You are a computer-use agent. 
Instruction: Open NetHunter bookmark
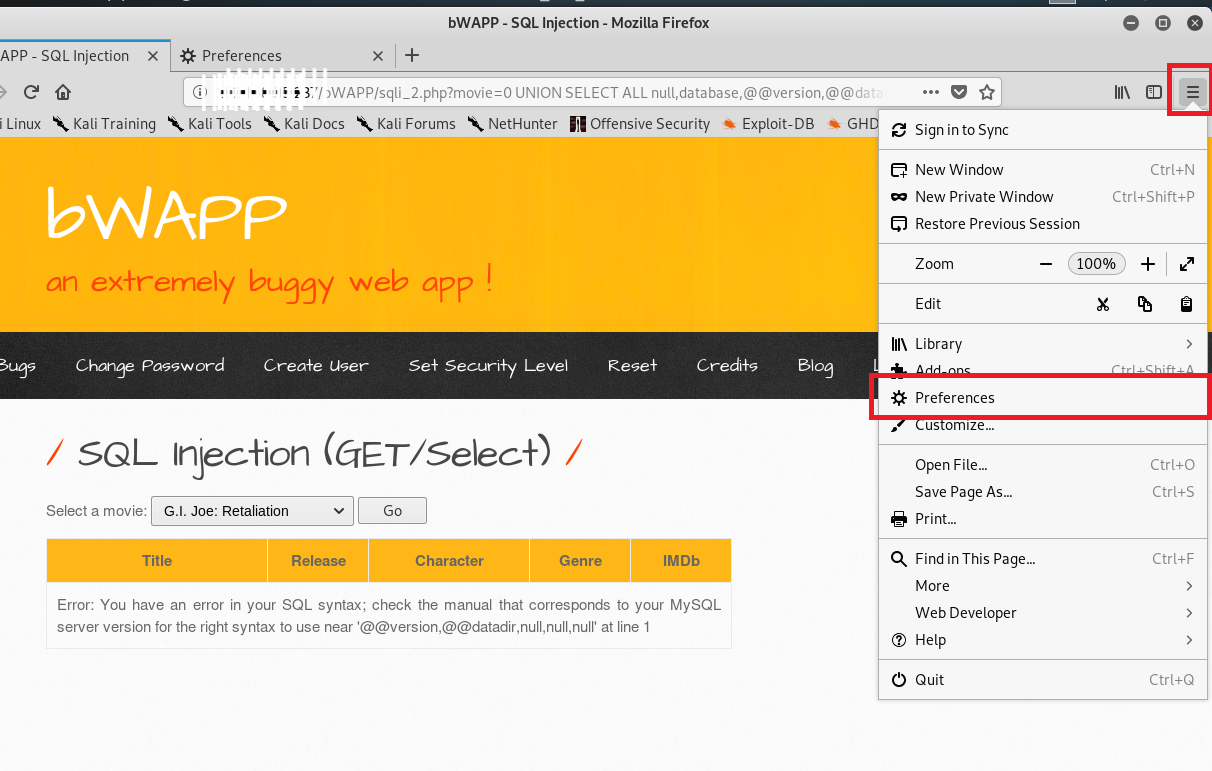click(512, 124)
